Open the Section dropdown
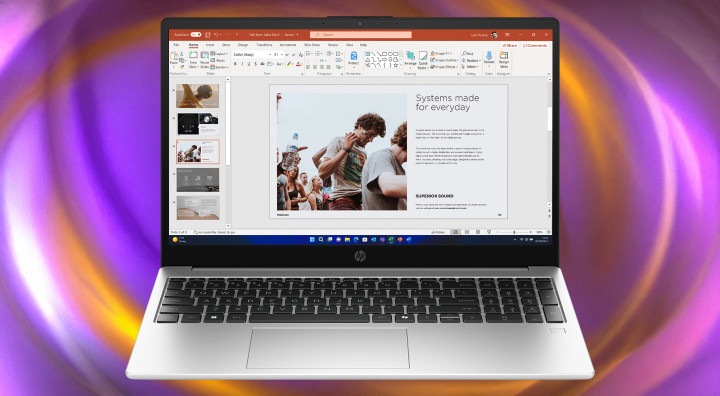Screen dimensions: 720x396 219,67
